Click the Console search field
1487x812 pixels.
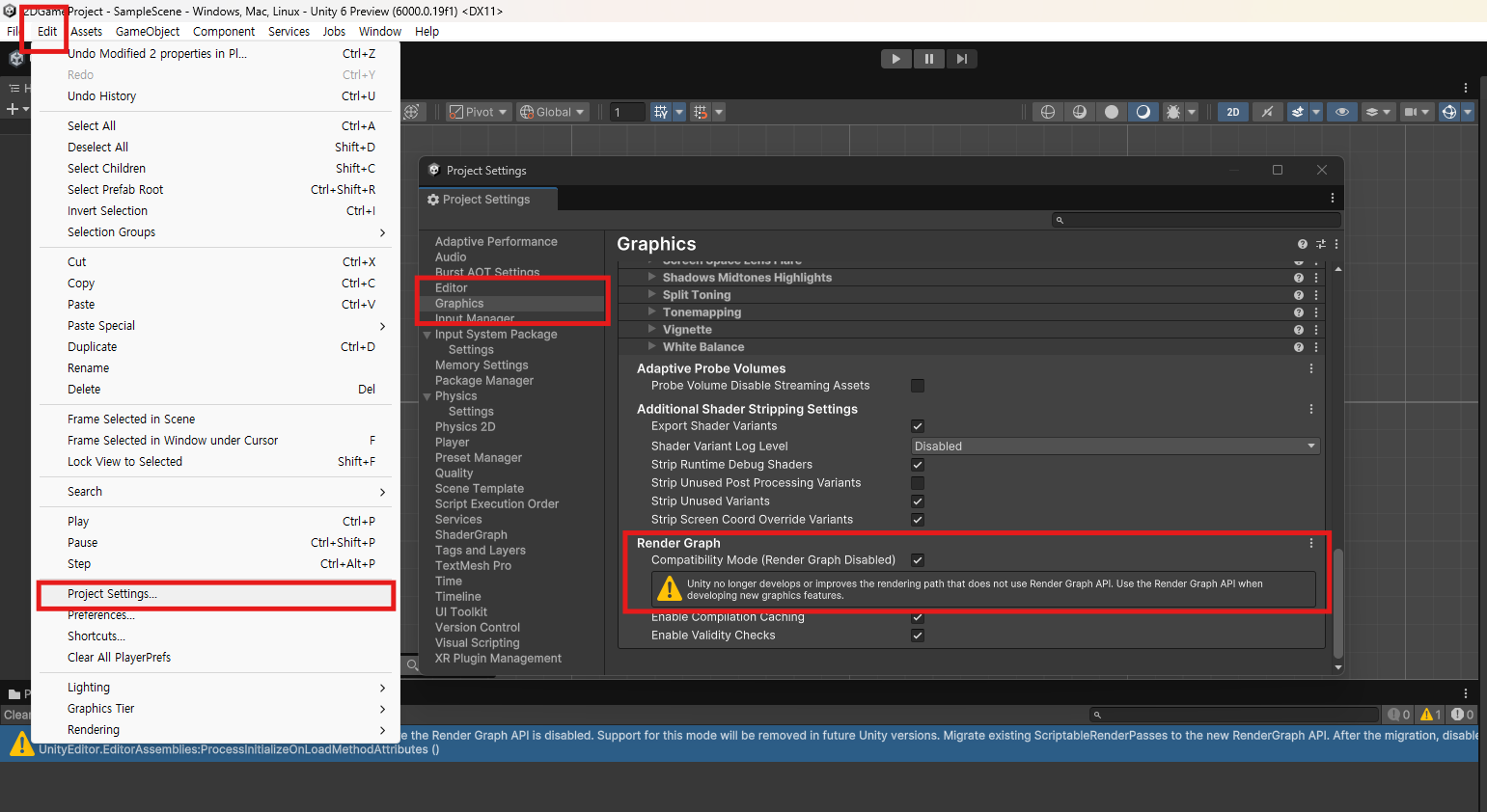tap(1234, 715)
